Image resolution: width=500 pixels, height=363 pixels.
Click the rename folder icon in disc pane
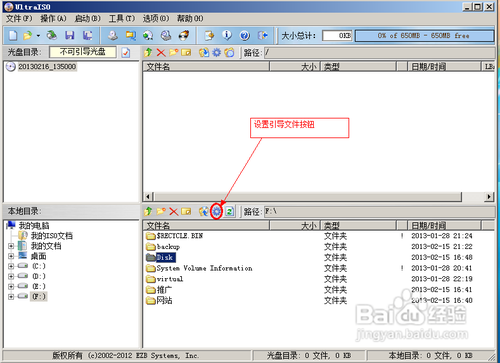[186, 52]
